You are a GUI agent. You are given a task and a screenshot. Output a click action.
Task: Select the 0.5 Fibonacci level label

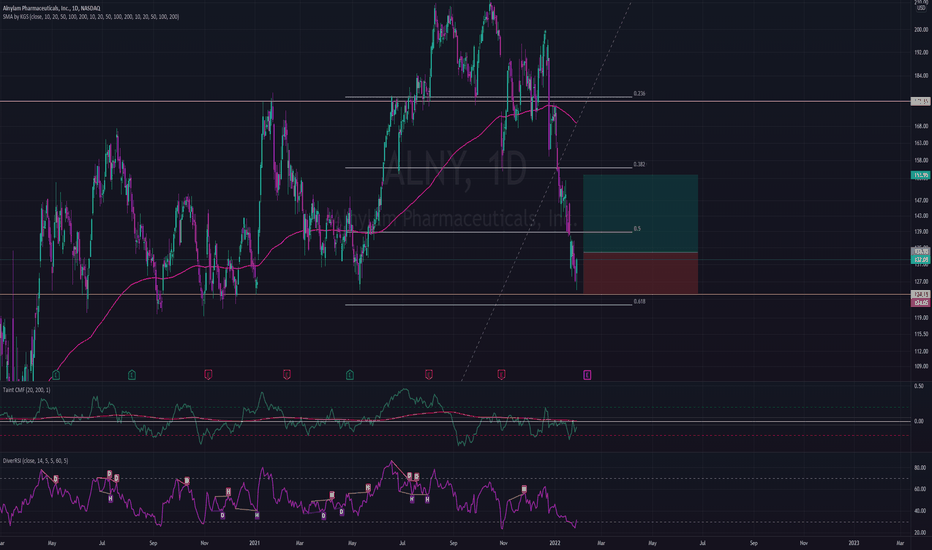tap(637, 228)
